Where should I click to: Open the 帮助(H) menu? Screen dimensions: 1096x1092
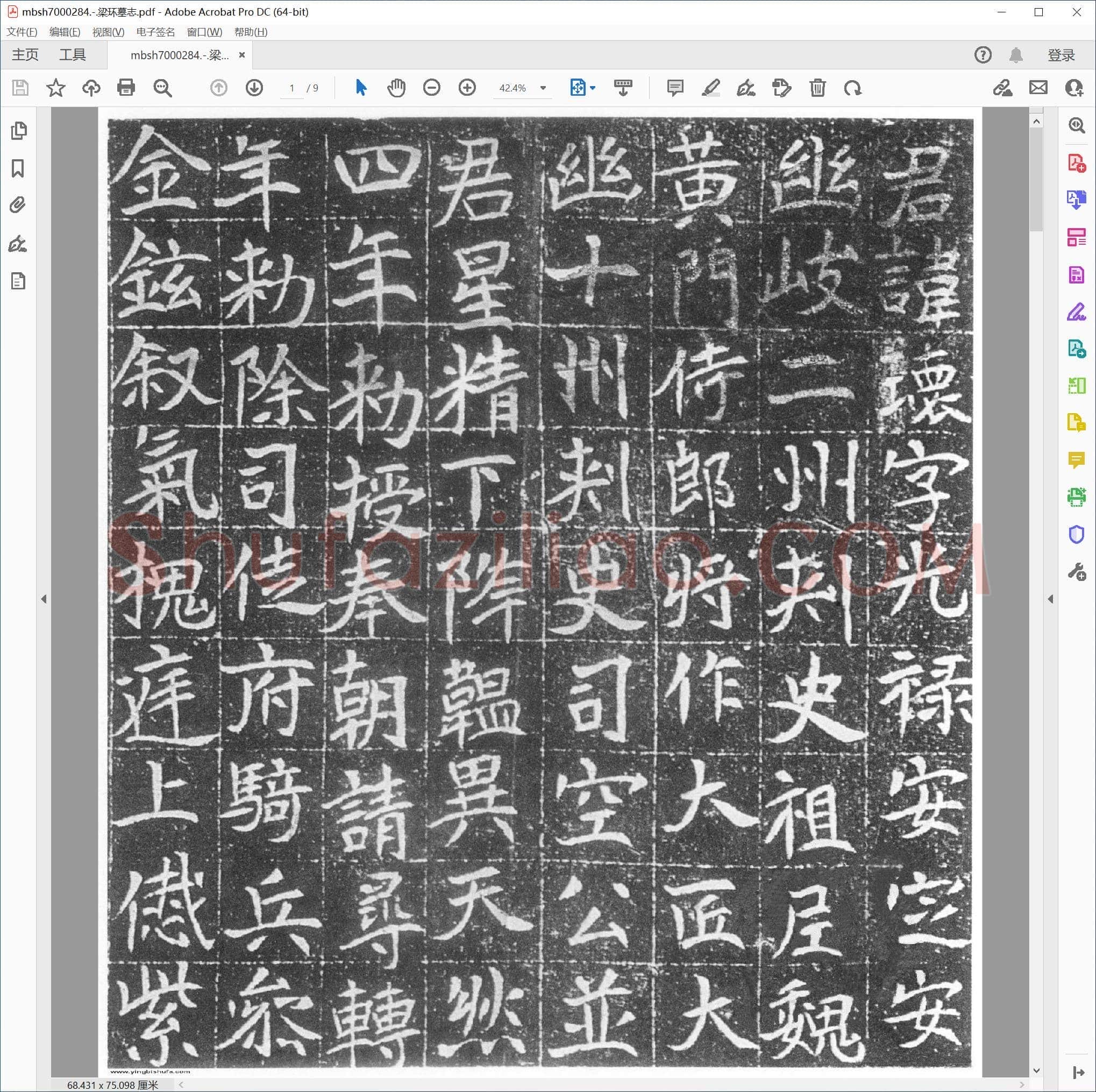coord(251,32)
